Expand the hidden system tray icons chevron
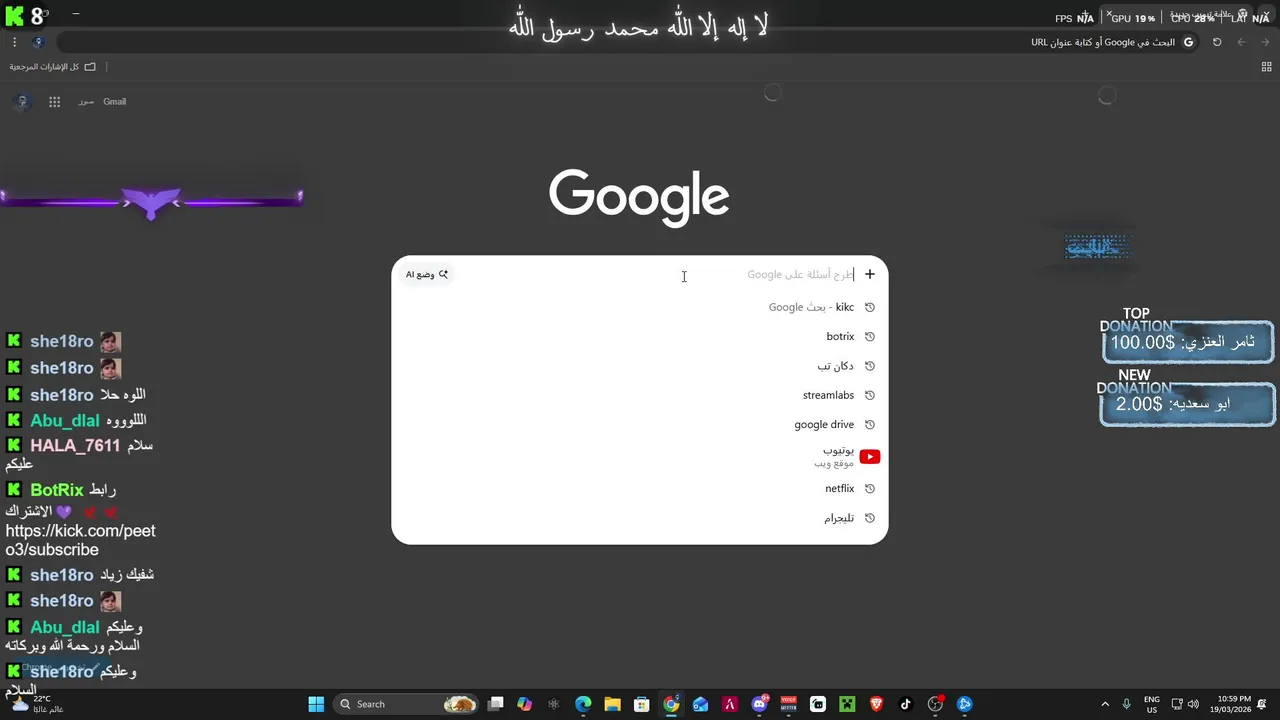This screenshot has width=1280, height=720. [x=1105, y=704]
